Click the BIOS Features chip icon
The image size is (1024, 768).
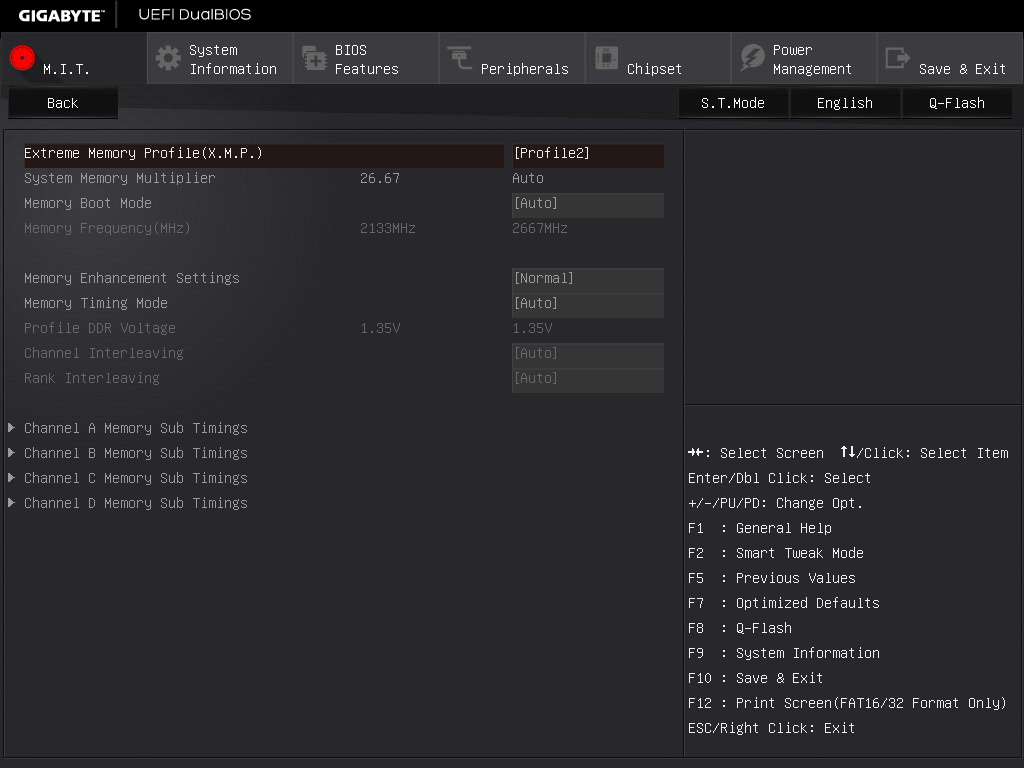[314, 58]
